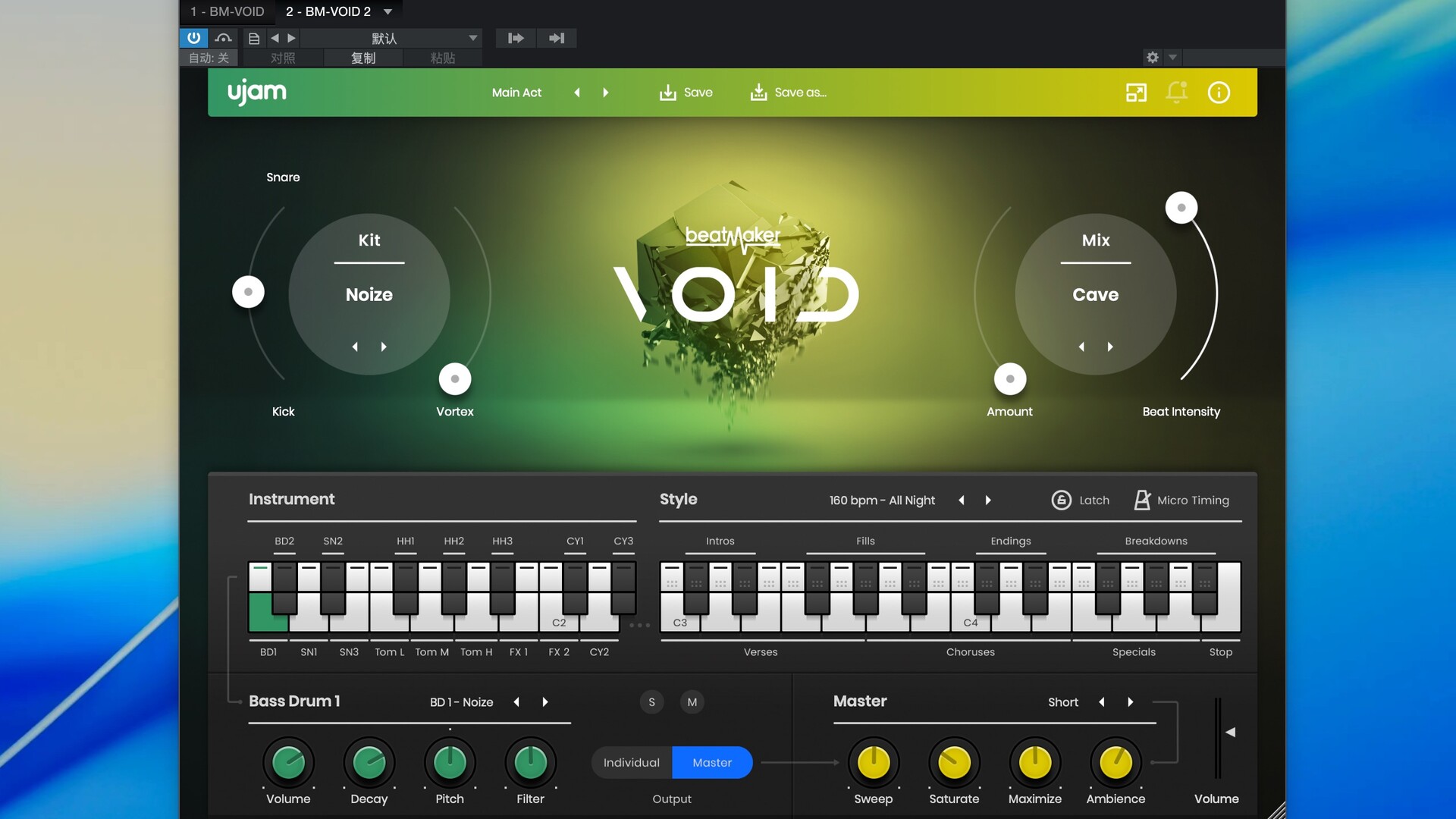The image size is (1456, 819).
Task: Select previous BD 1 - Noize sample
Action: point(516,702)
